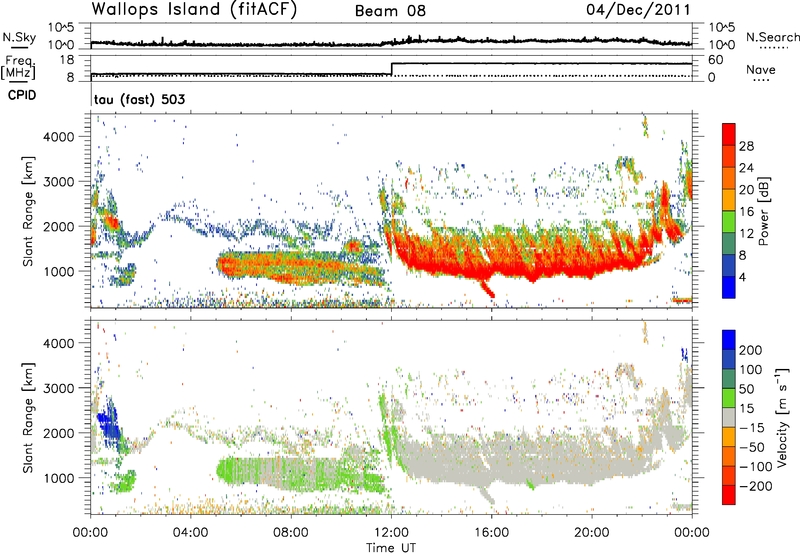
Task: Click the '28' label on the Power colorbar
Action: (746, 146)
